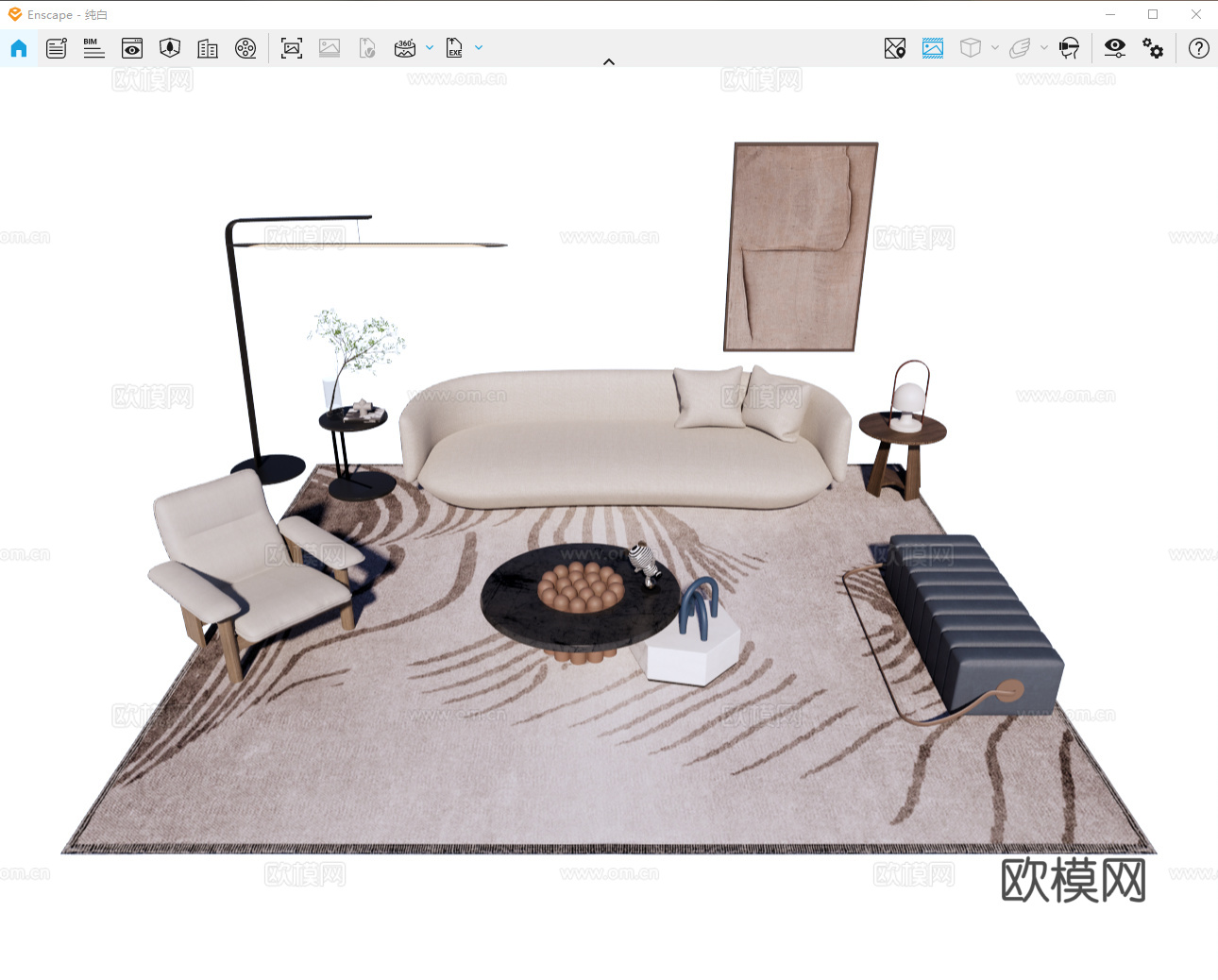The image size is (1218, 980).
Task: Enable VR headset mode
Action: click(x=1069, y=48)
